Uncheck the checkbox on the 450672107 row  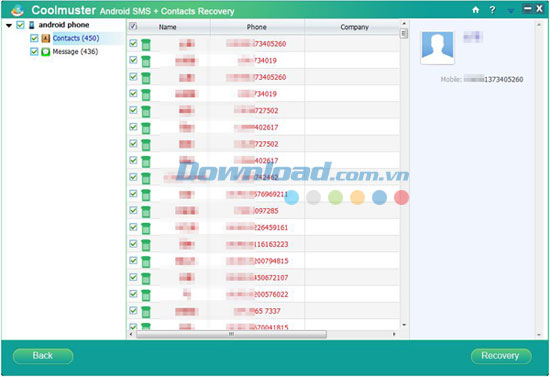click(x=133, y=277)
